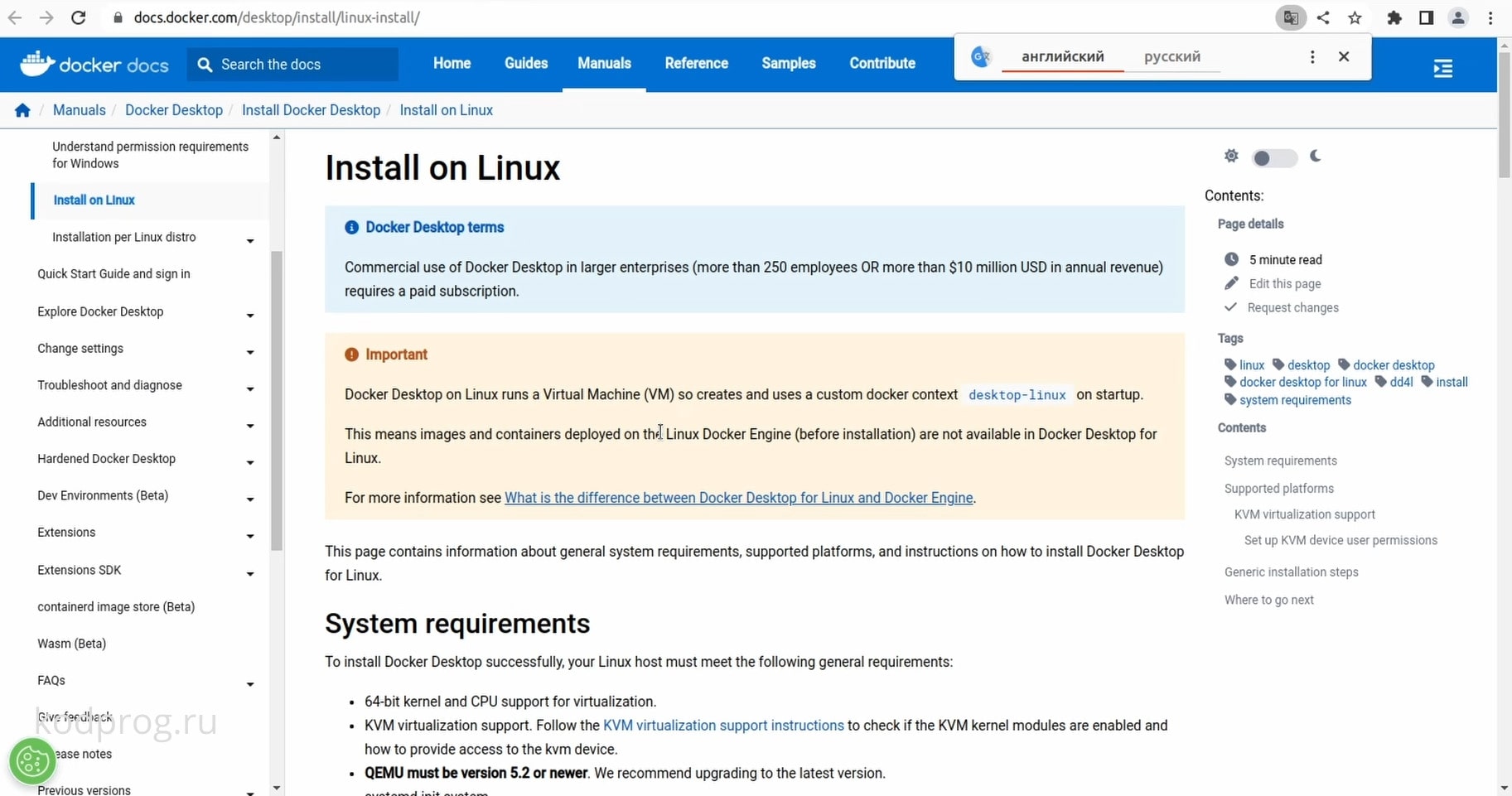Click the Search the docs field

click(292, 64)
